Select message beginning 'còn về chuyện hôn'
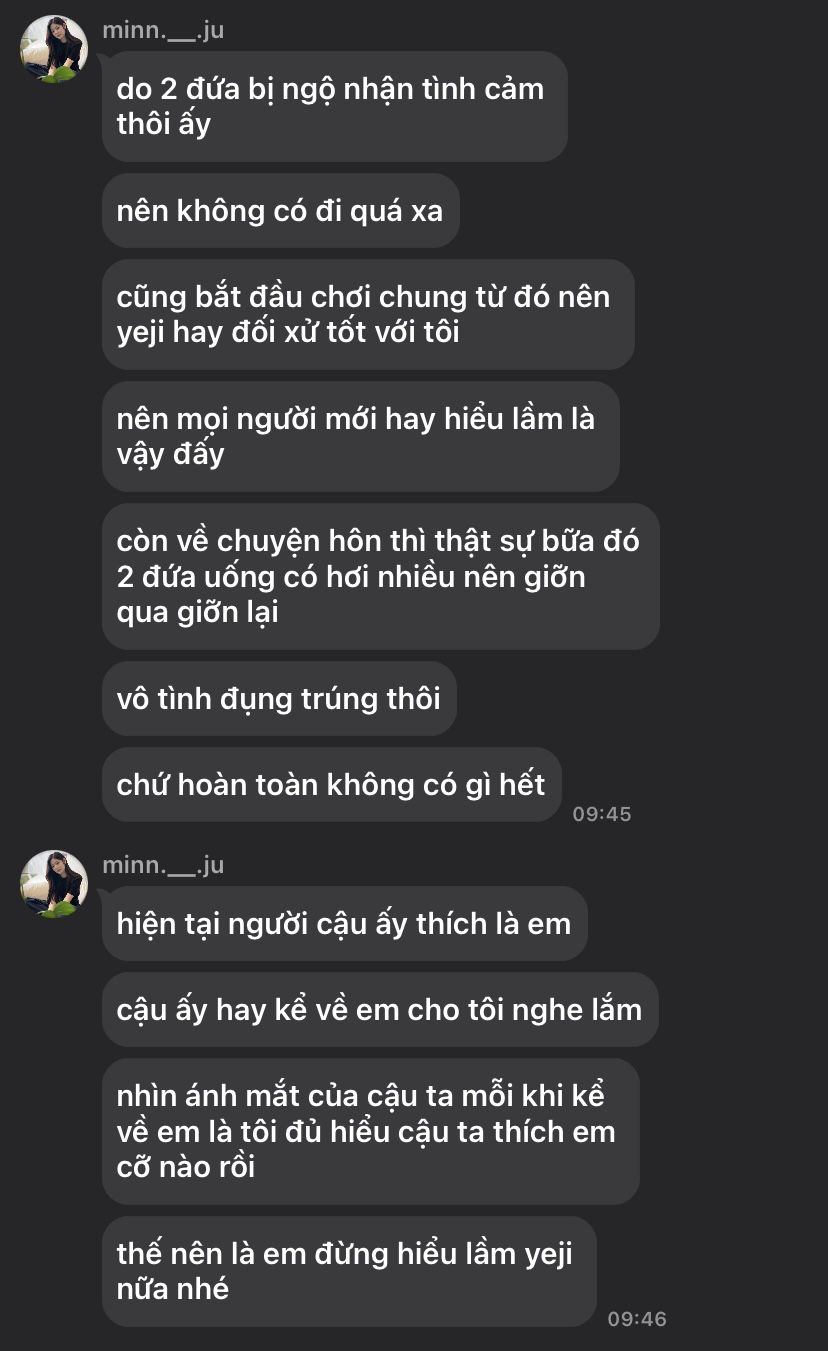 381,576
